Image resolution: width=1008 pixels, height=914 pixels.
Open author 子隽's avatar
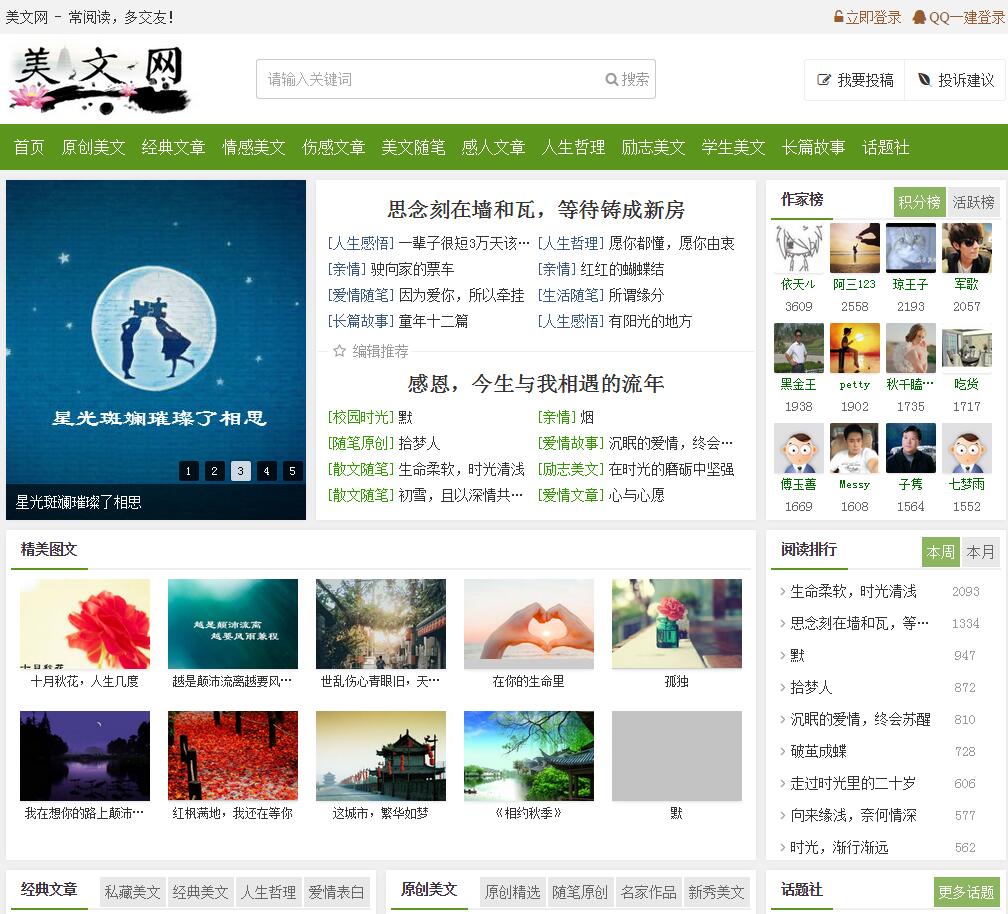point(910,448)
